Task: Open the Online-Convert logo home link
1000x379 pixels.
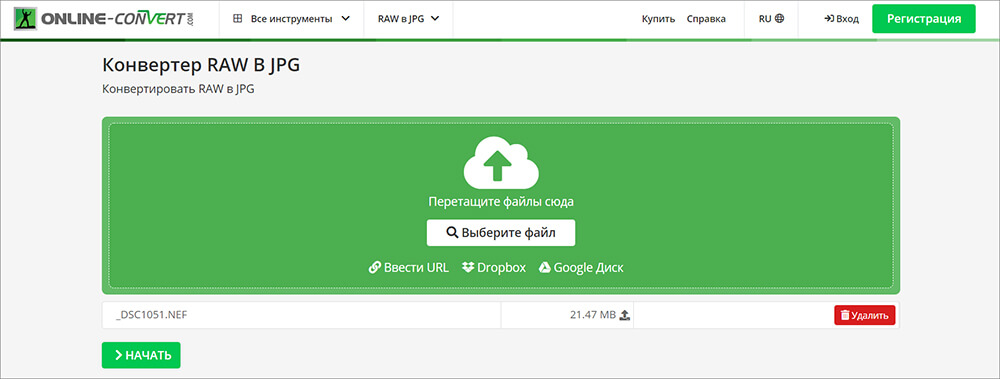Action: pos(104,19)
